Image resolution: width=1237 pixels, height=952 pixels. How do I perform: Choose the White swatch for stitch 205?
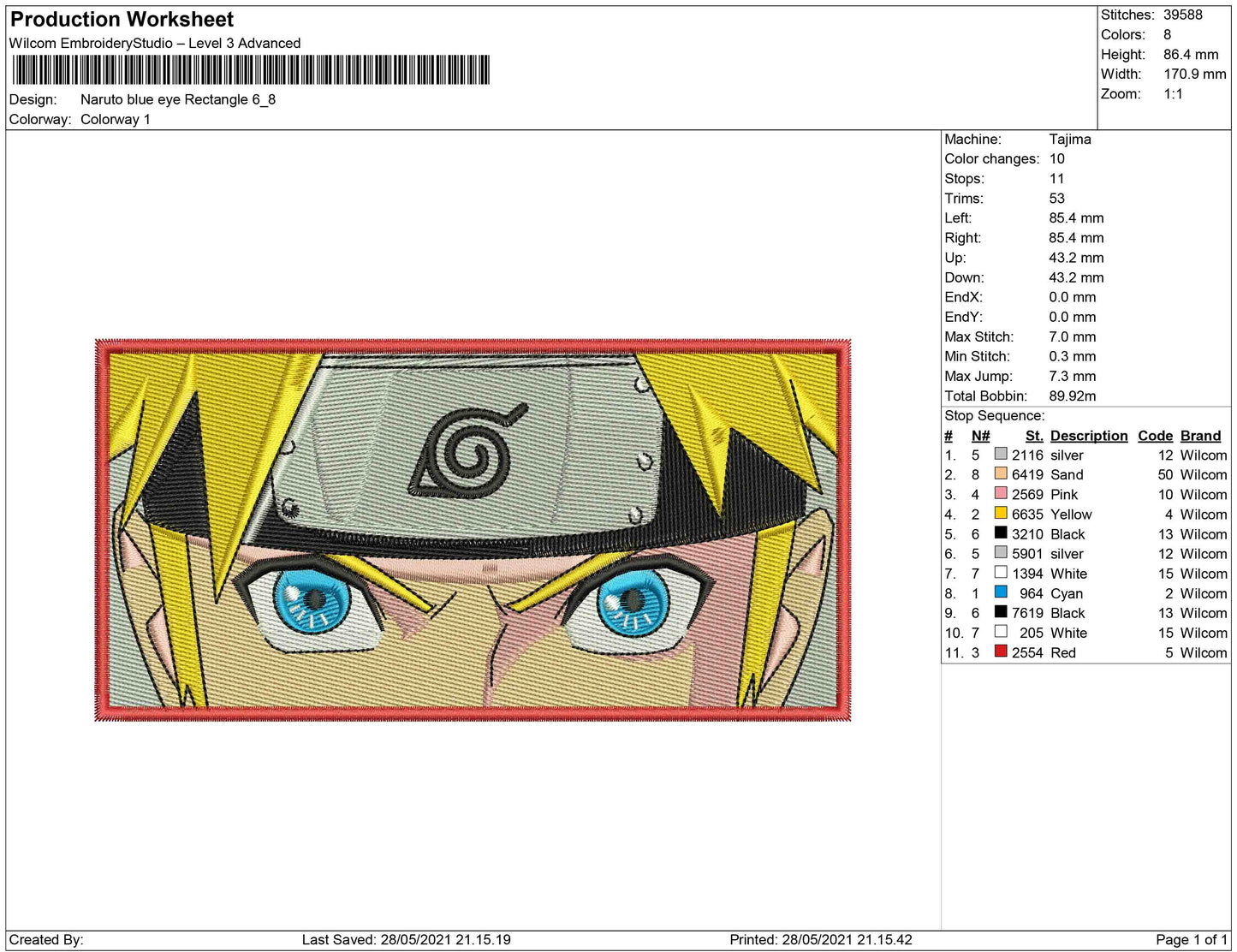pos(1001,631)
